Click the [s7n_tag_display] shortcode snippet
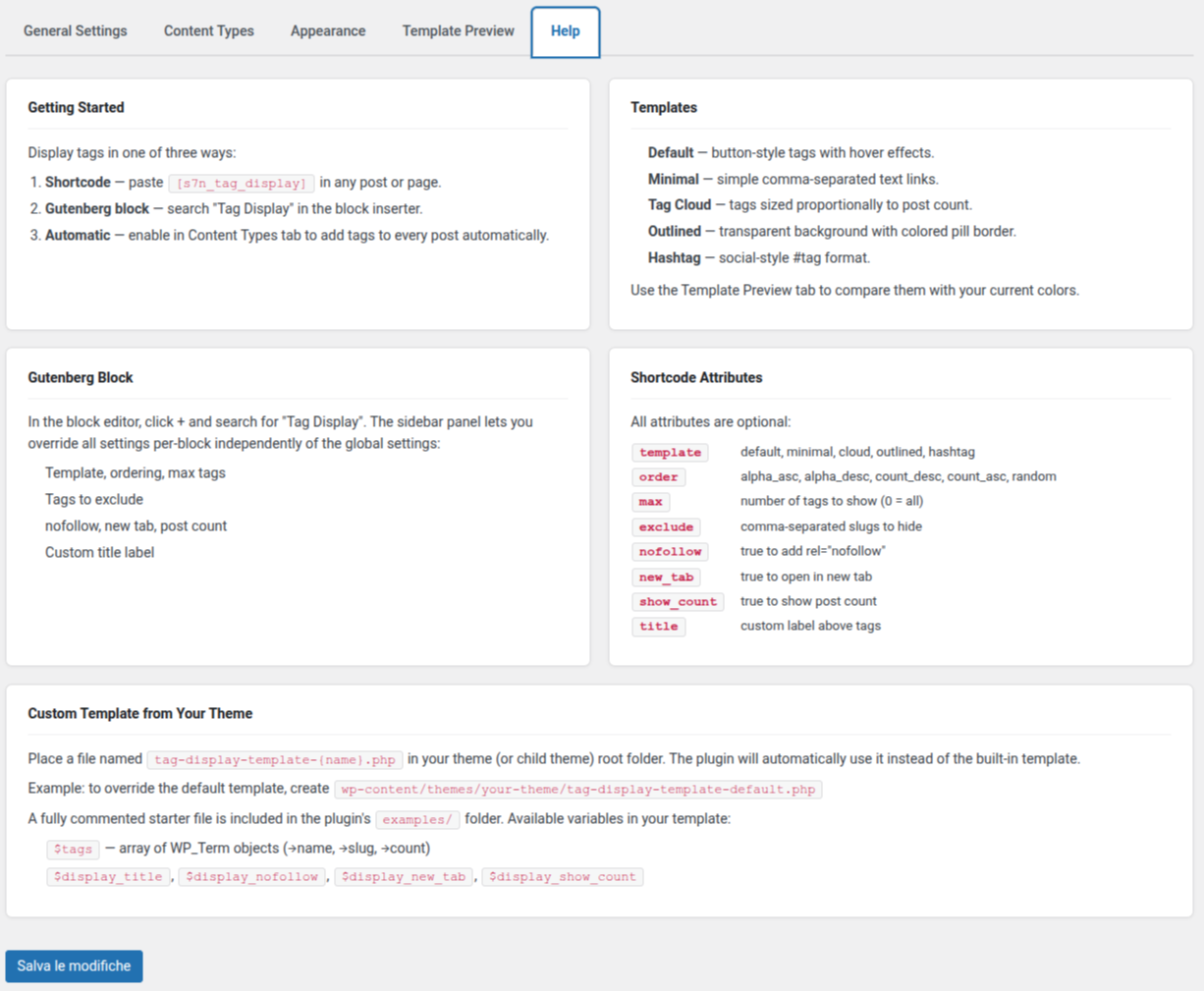 tap(242, 183)
